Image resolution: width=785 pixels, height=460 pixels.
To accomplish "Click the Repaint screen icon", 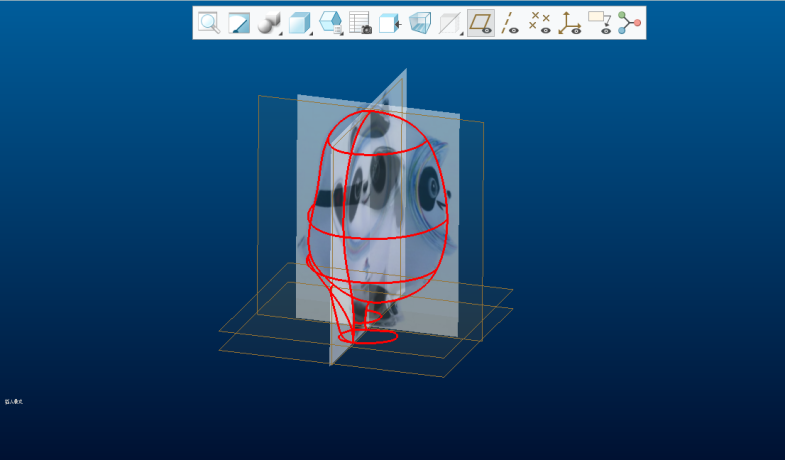I will click(238, 23).
